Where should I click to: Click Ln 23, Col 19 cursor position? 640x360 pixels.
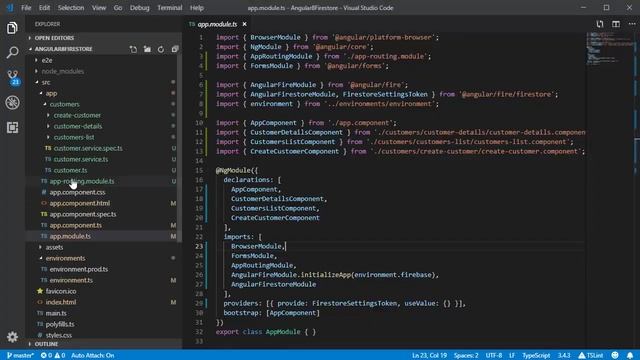point(429,355)
